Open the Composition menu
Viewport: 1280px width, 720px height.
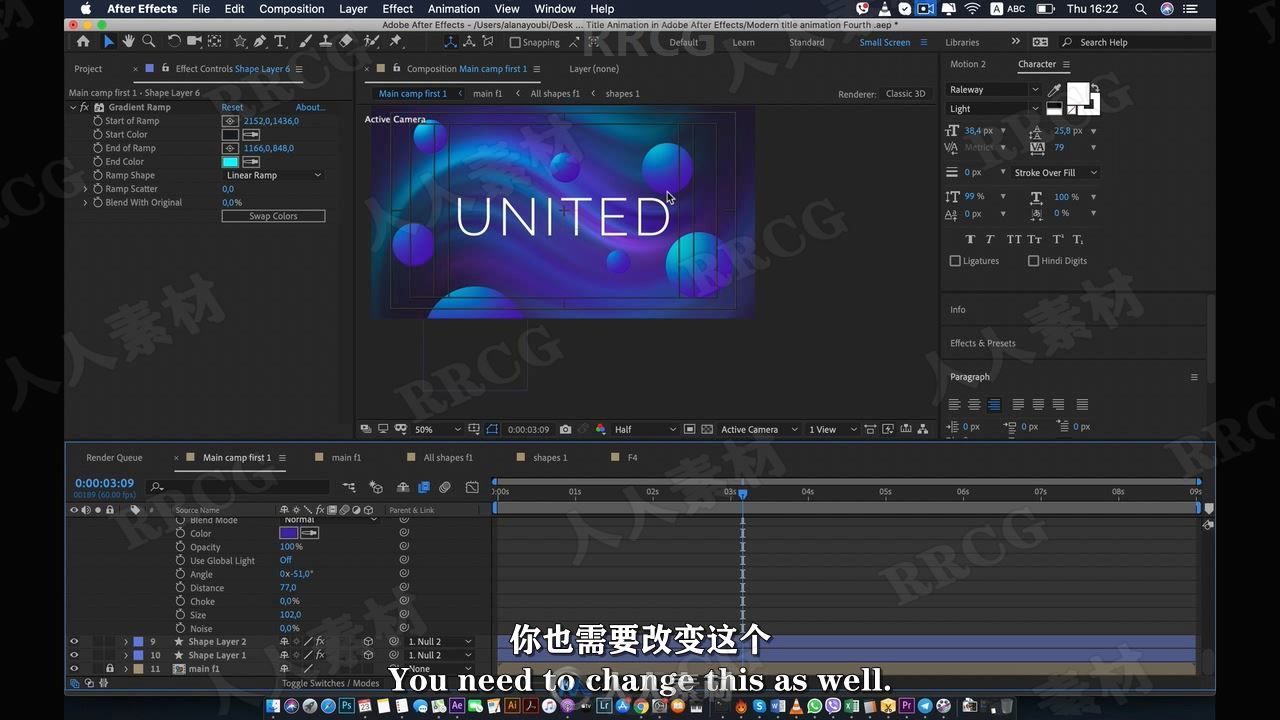291,9
